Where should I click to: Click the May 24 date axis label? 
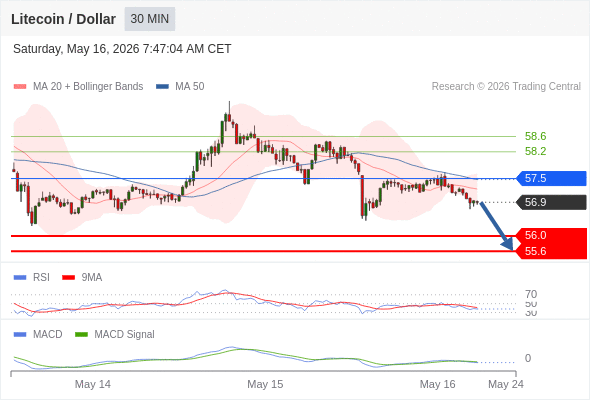coord(506,384)
